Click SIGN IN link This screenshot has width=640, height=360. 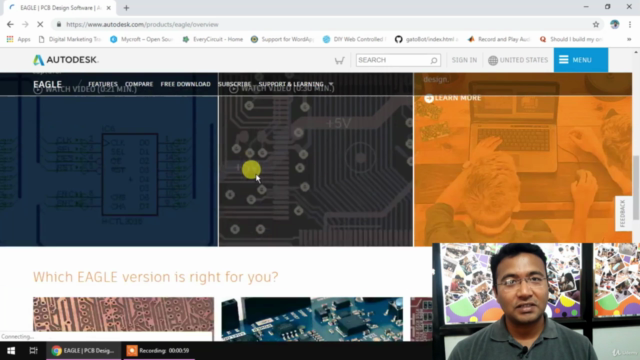tap(464, 60)
